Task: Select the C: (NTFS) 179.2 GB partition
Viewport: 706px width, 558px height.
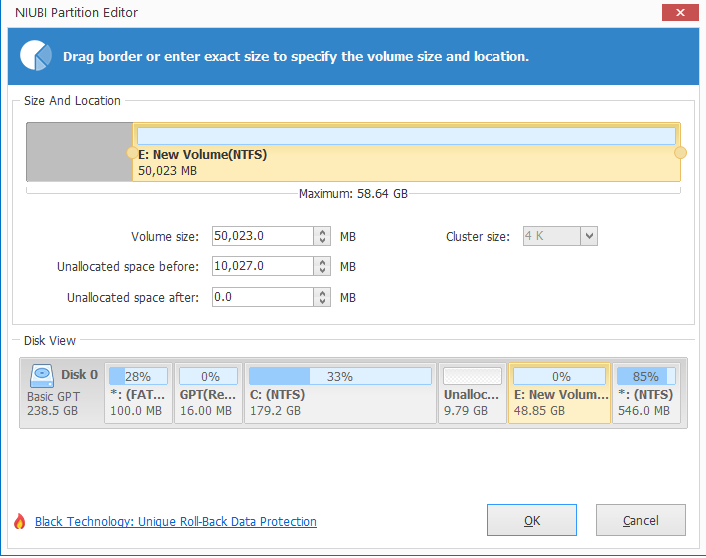Action: click(x=340, y=393)
